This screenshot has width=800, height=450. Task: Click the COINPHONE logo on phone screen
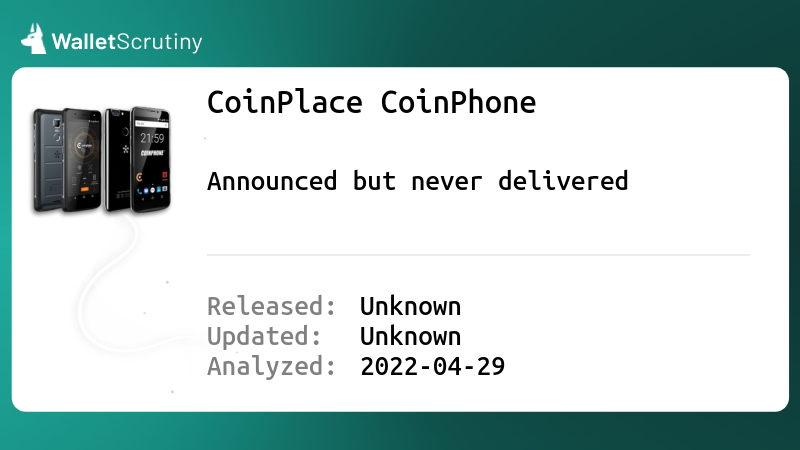tap(152, 153)
